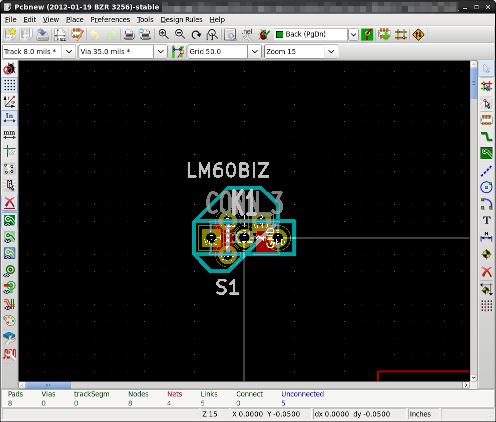The height and width of the screenshot is (422, 496).
Task: Click the New board icon
Action: (x=10, y=34)
